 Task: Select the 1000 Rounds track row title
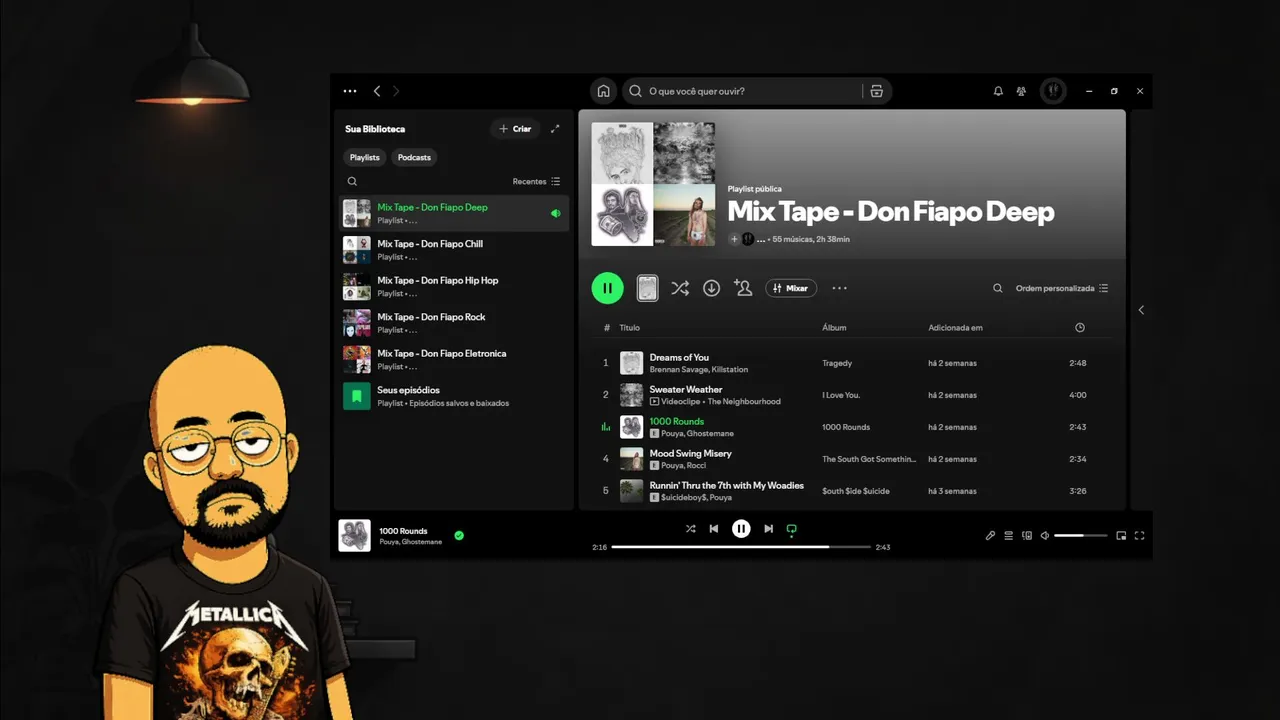(x=677, y=421)
